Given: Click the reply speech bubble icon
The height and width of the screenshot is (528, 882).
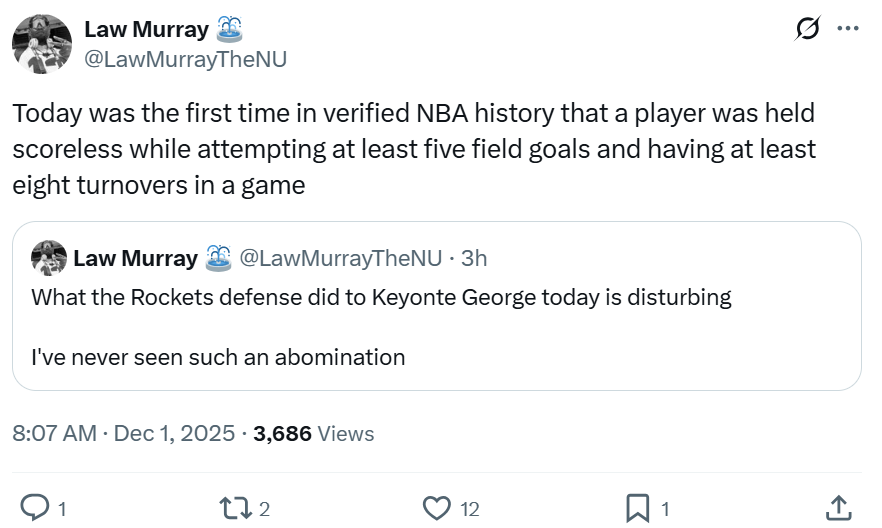Looking at the screenshot, I should coord(35,508).
